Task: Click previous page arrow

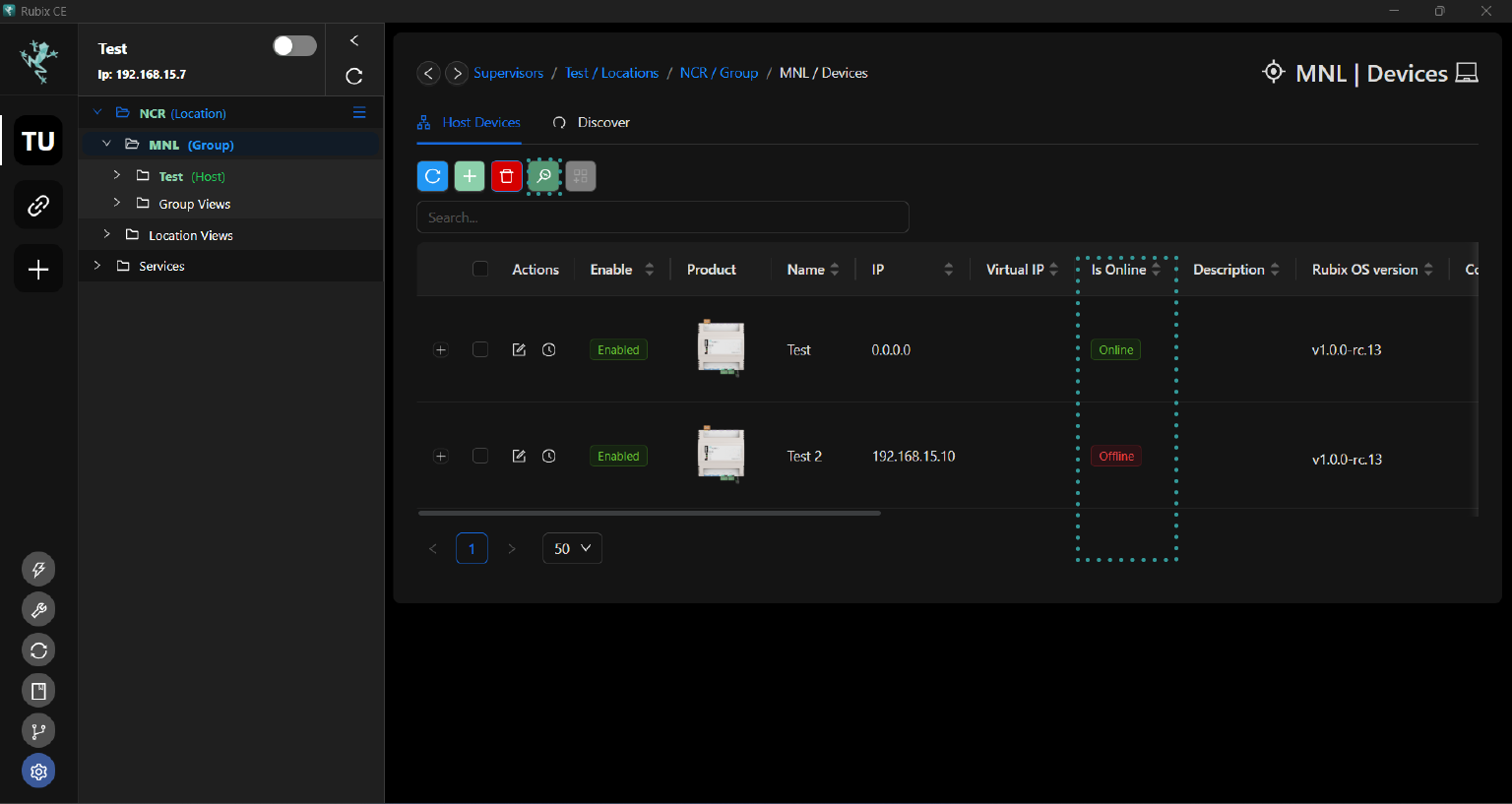Action: 433,548
